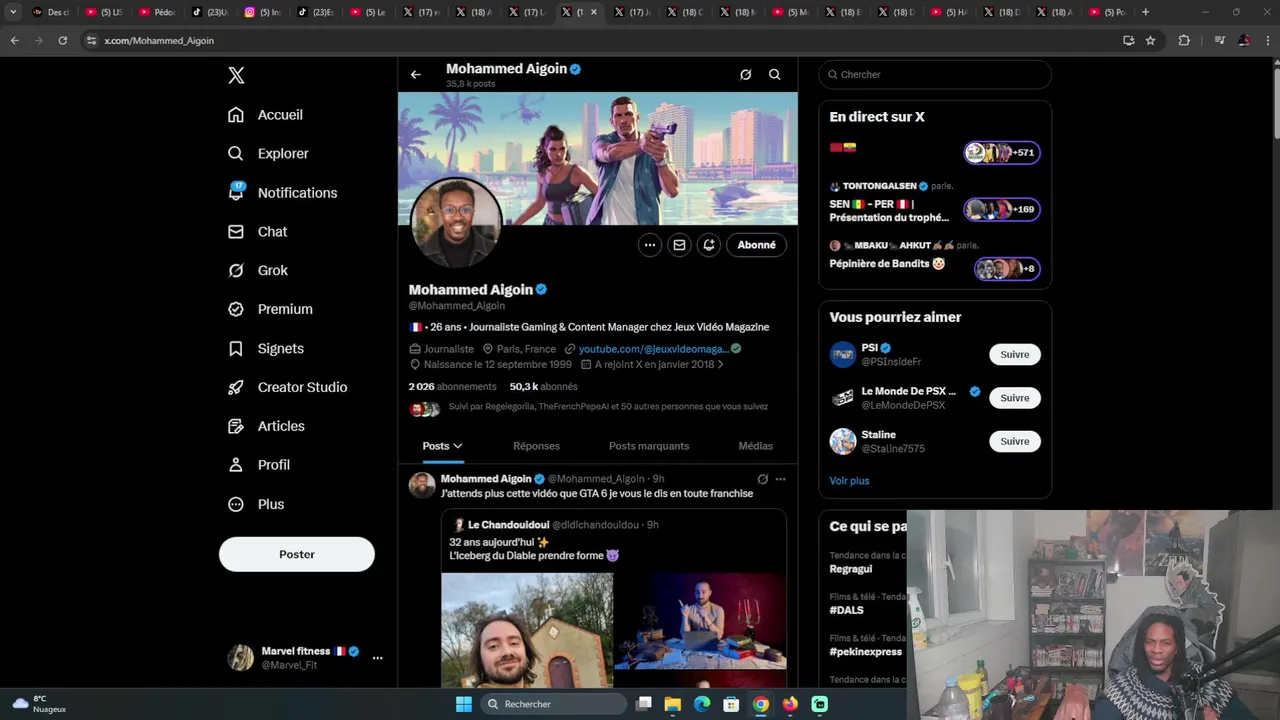Click 'Voir plus' under suggestions
Viewport: 1280px width, 720px height.
pyautogui.click(x=849, y=481)
